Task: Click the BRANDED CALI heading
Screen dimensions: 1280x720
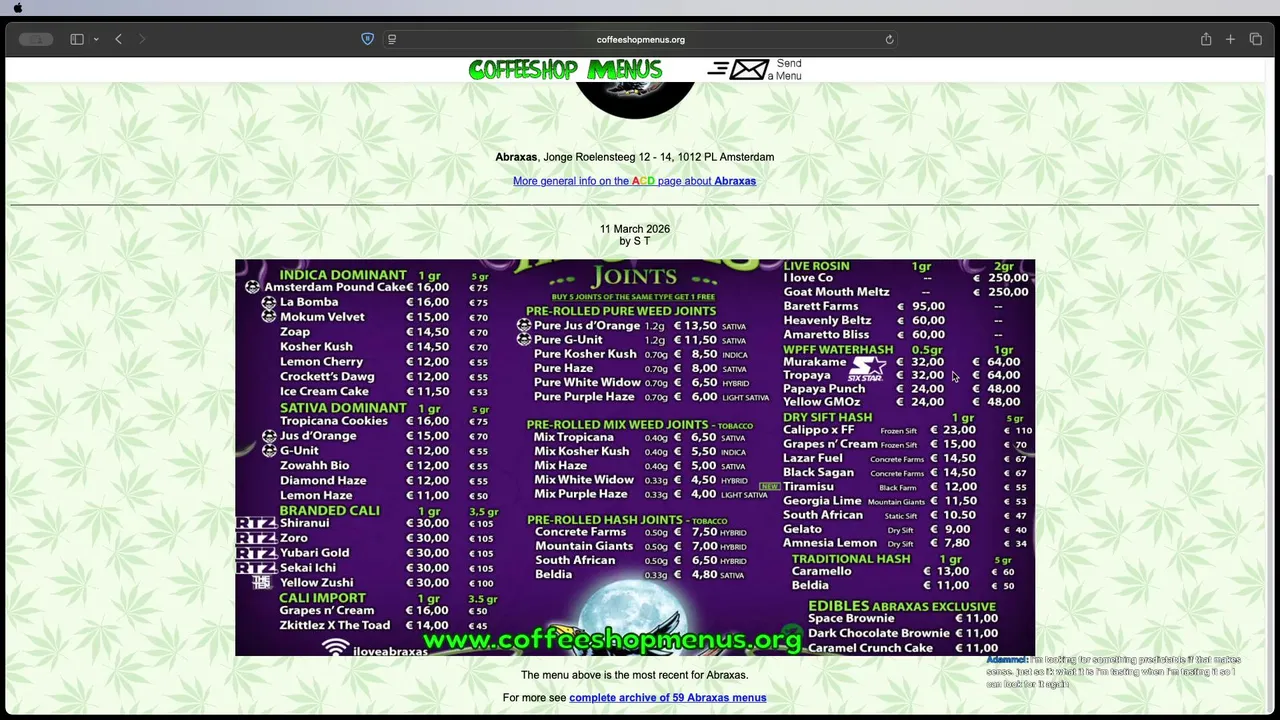Action: [x=329, y=511]
